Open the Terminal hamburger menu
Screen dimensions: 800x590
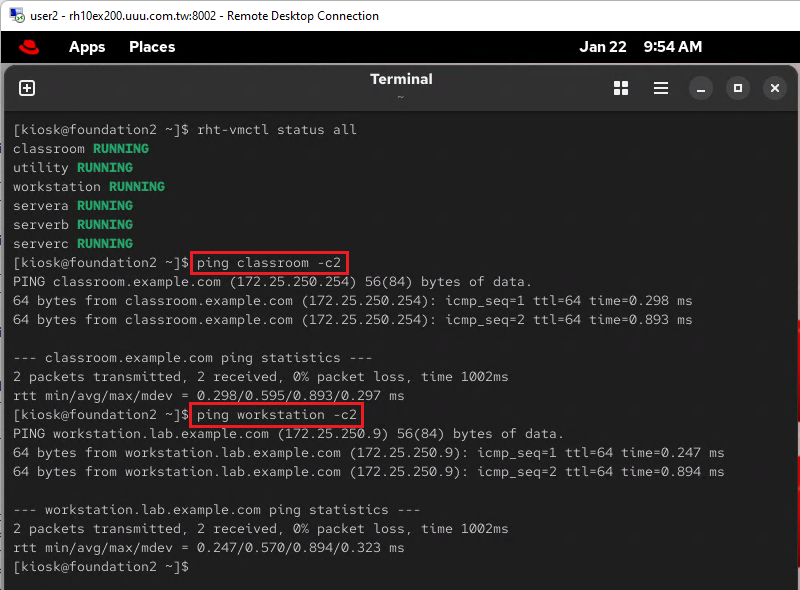(661, 88)
